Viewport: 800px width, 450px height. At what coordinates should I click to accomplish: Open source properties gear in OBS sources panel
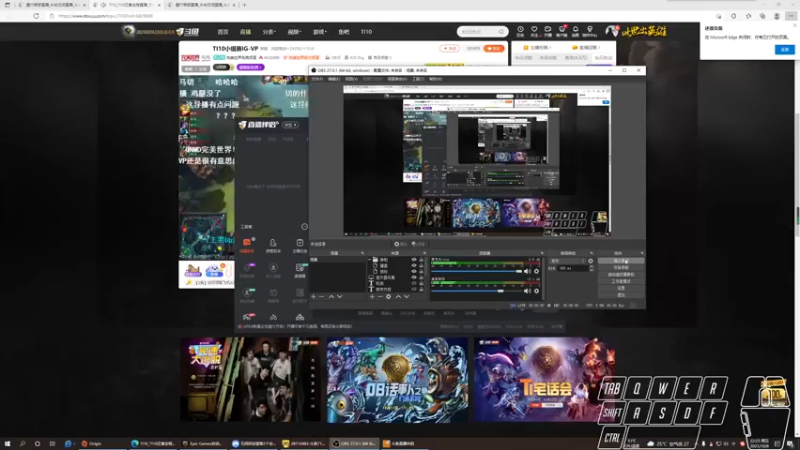pyautogui.click(x=388, y=296)
